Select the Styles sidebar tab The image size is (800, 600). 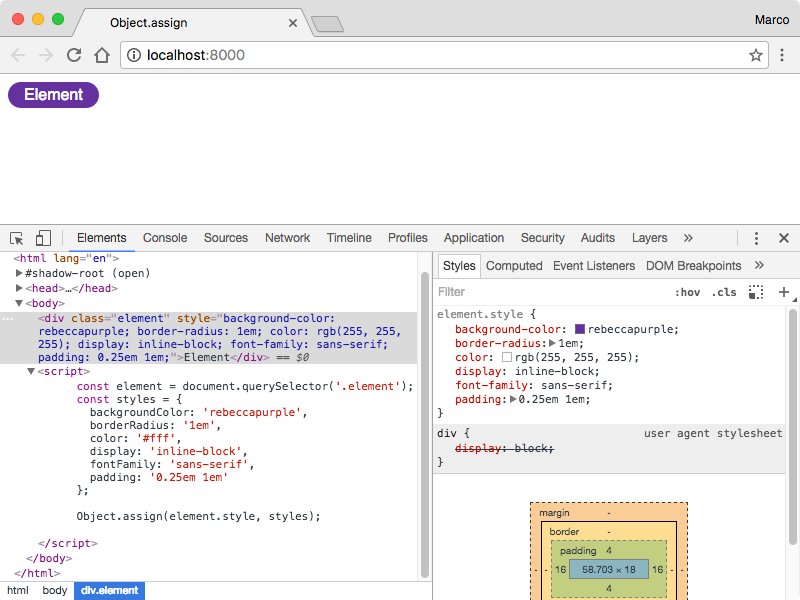pos(459,266)
